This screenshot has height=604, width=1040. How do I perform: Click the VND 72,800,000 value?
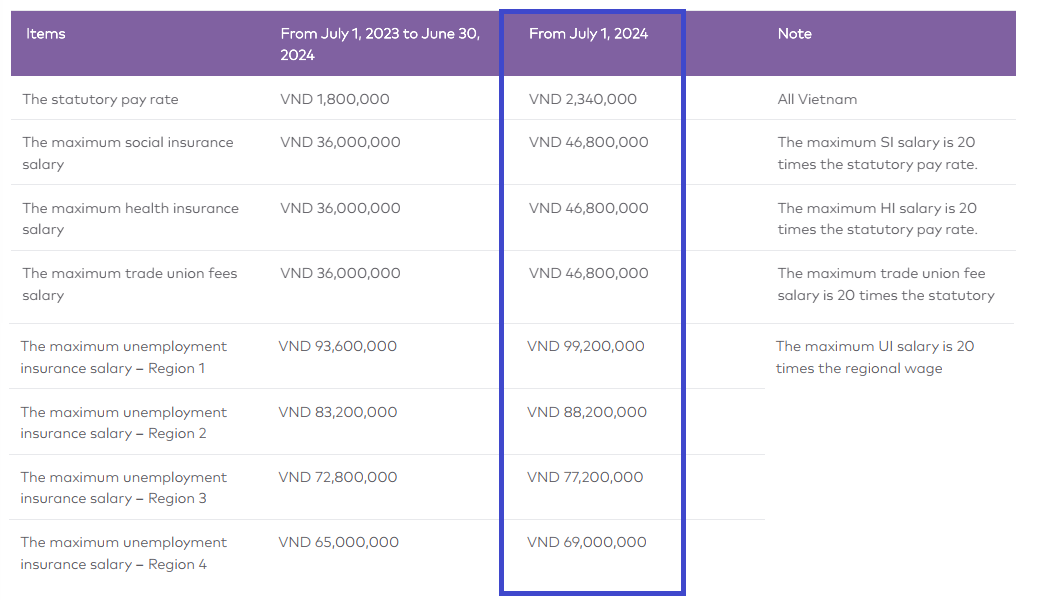pyautogui.click(x=338, y=477)
